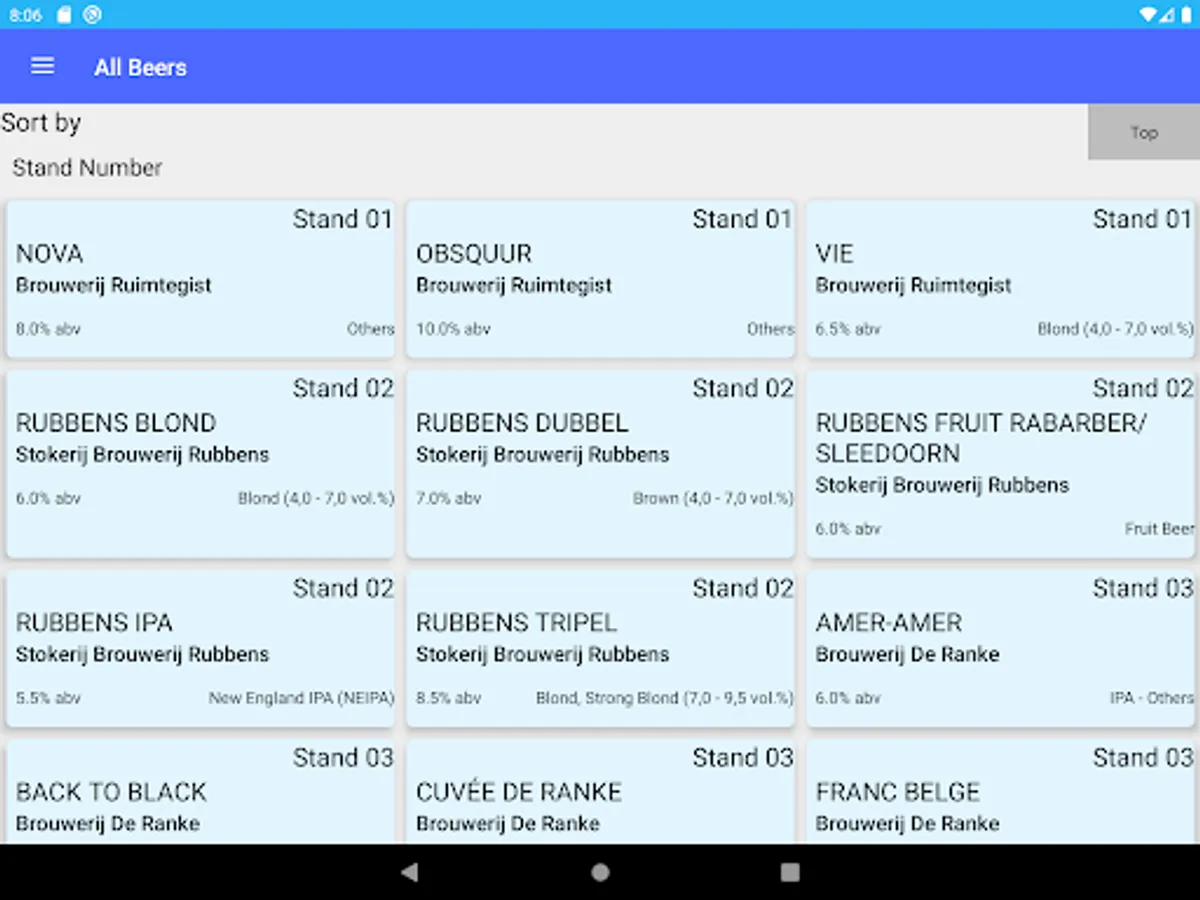Tap the Android recent apps button
The height and width of the screenshot is (900, 1200).
pyautogui.click(x=790, y=872)
